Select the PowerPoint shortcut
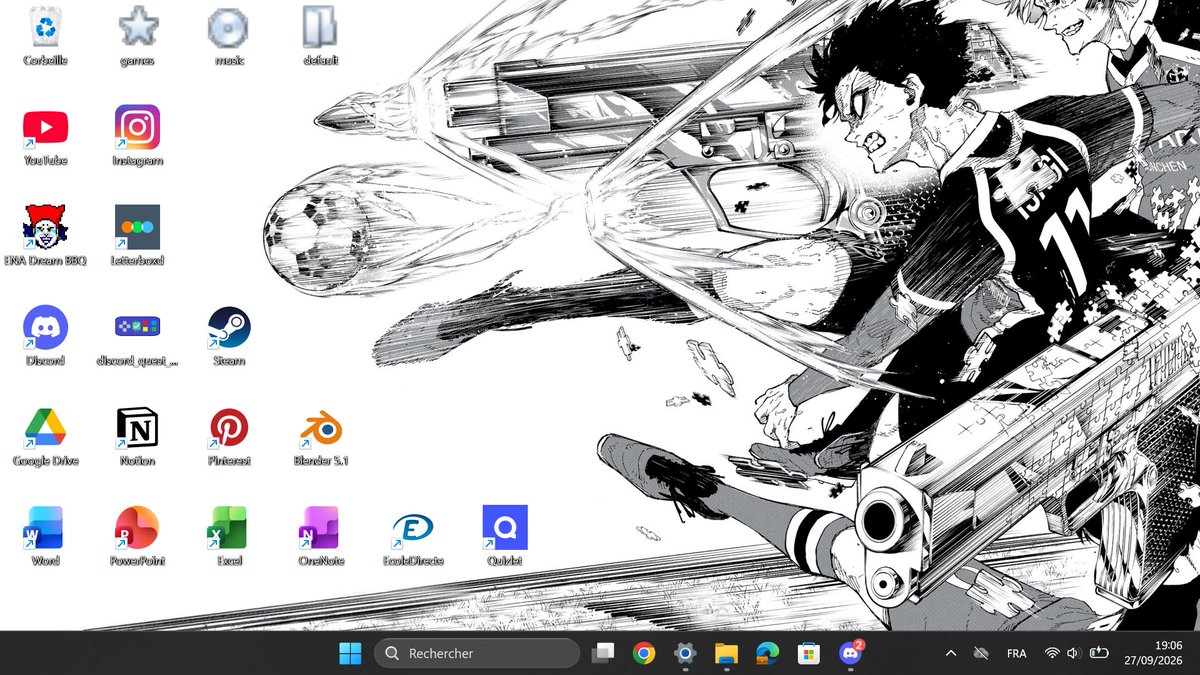Image resolution: width=1200 pixels, height=675 pixels. [x=137, y=536]
